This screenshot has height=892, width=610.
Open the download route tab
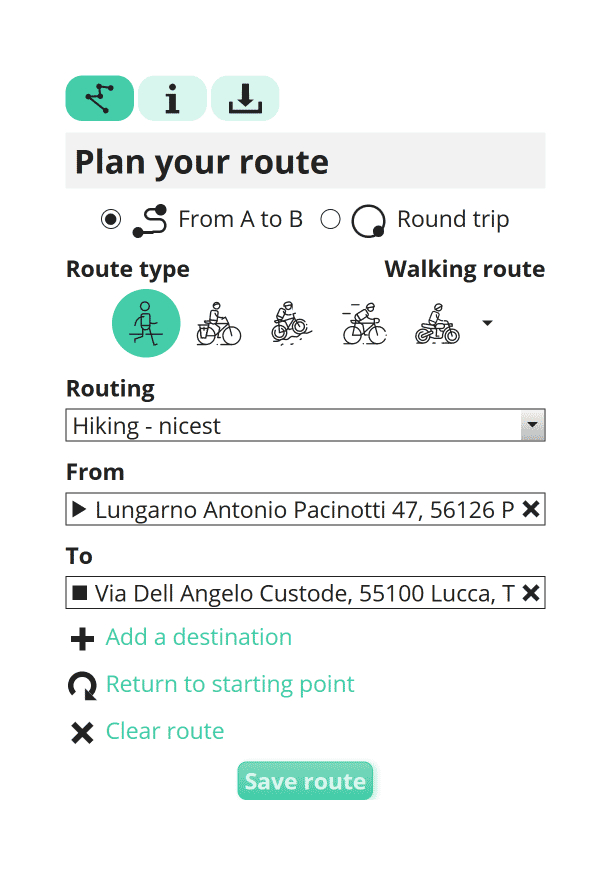coord(245,98)
